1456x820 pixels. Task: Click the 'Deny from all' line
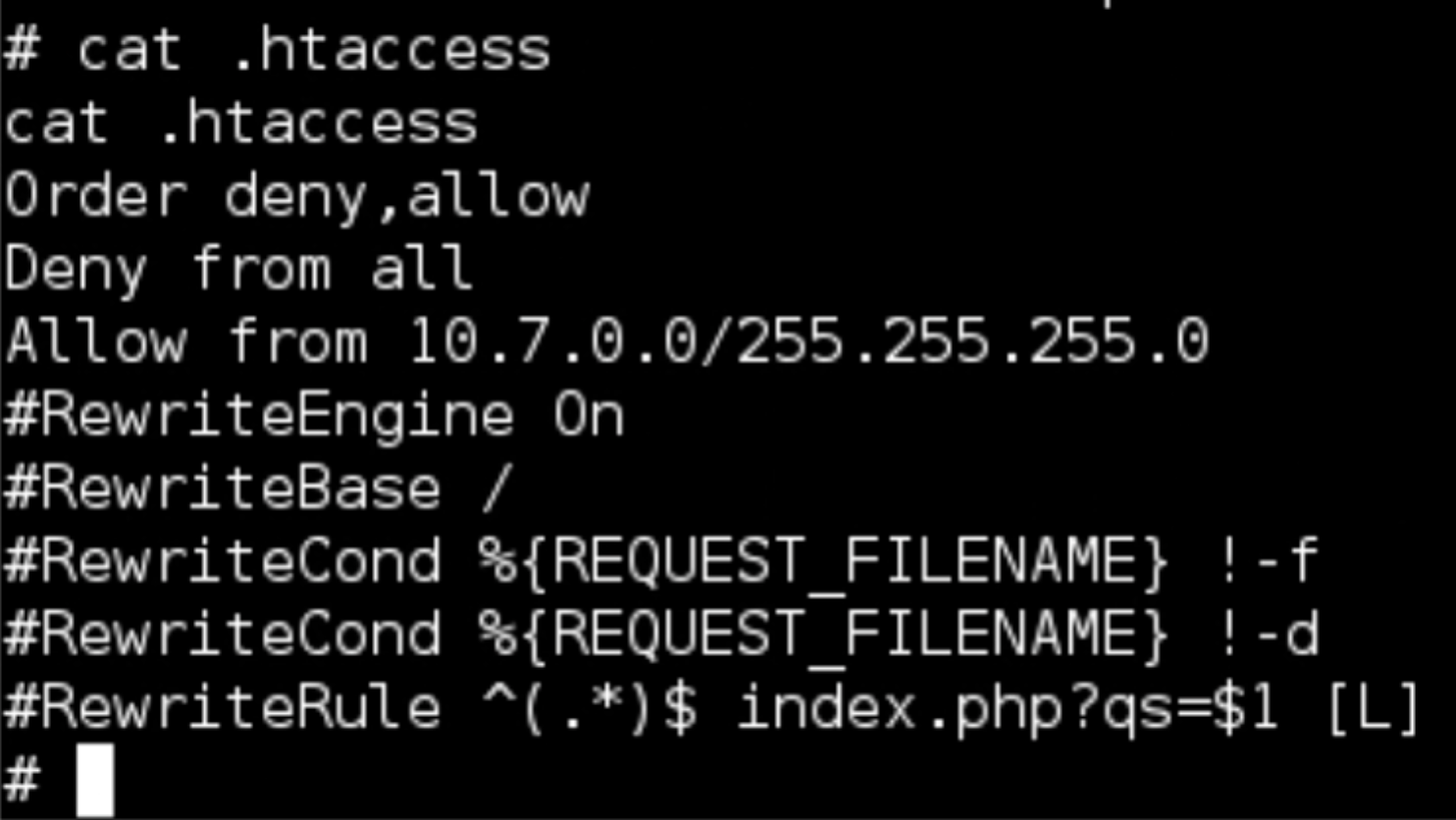click(238, 268)
